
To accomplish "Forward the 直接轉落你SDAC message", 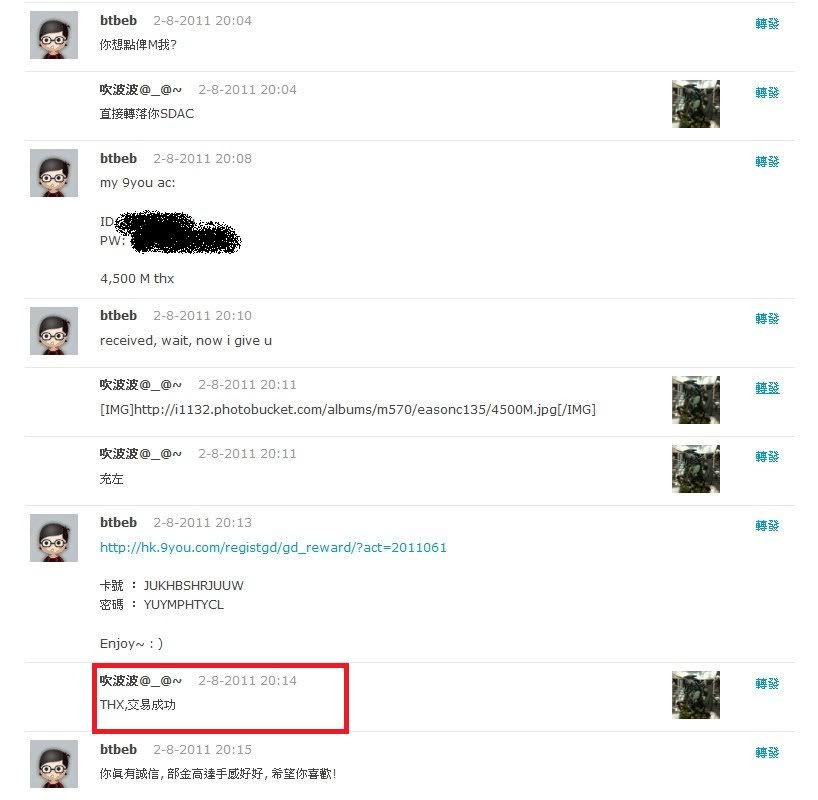I will (x=767, y=92).
